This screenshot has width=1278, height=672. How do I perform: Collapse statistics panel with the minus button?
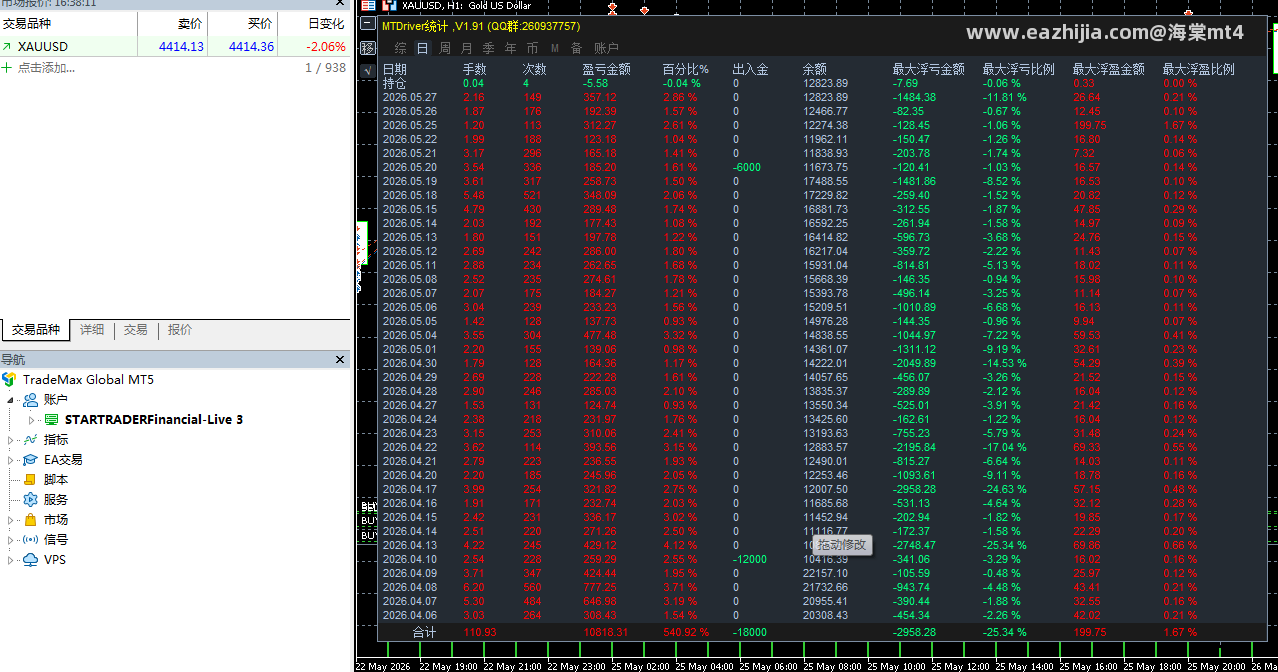click(x=367, y=24)
